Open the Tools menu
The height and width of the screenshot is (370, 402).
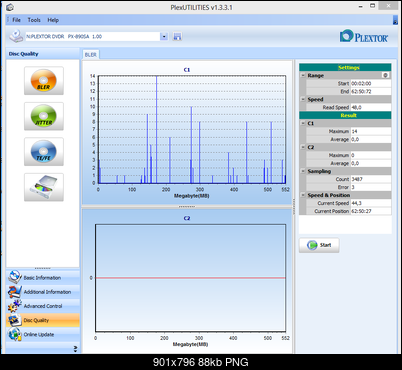pos(34,20)
